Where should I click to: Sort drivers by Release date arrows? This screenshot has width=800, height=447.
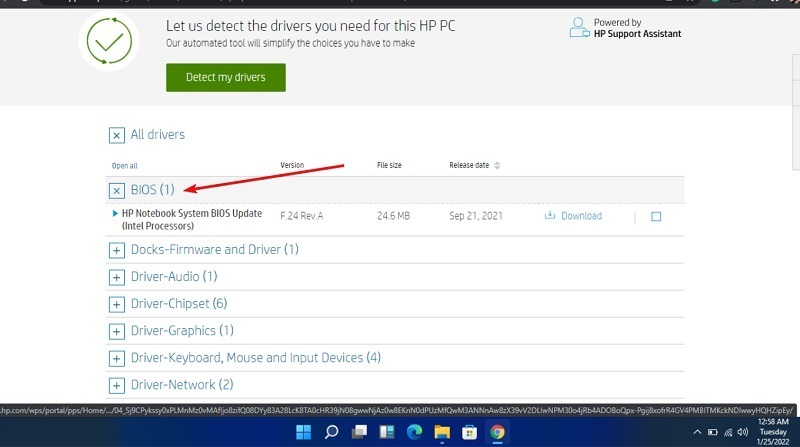click(x=497, y=165)
